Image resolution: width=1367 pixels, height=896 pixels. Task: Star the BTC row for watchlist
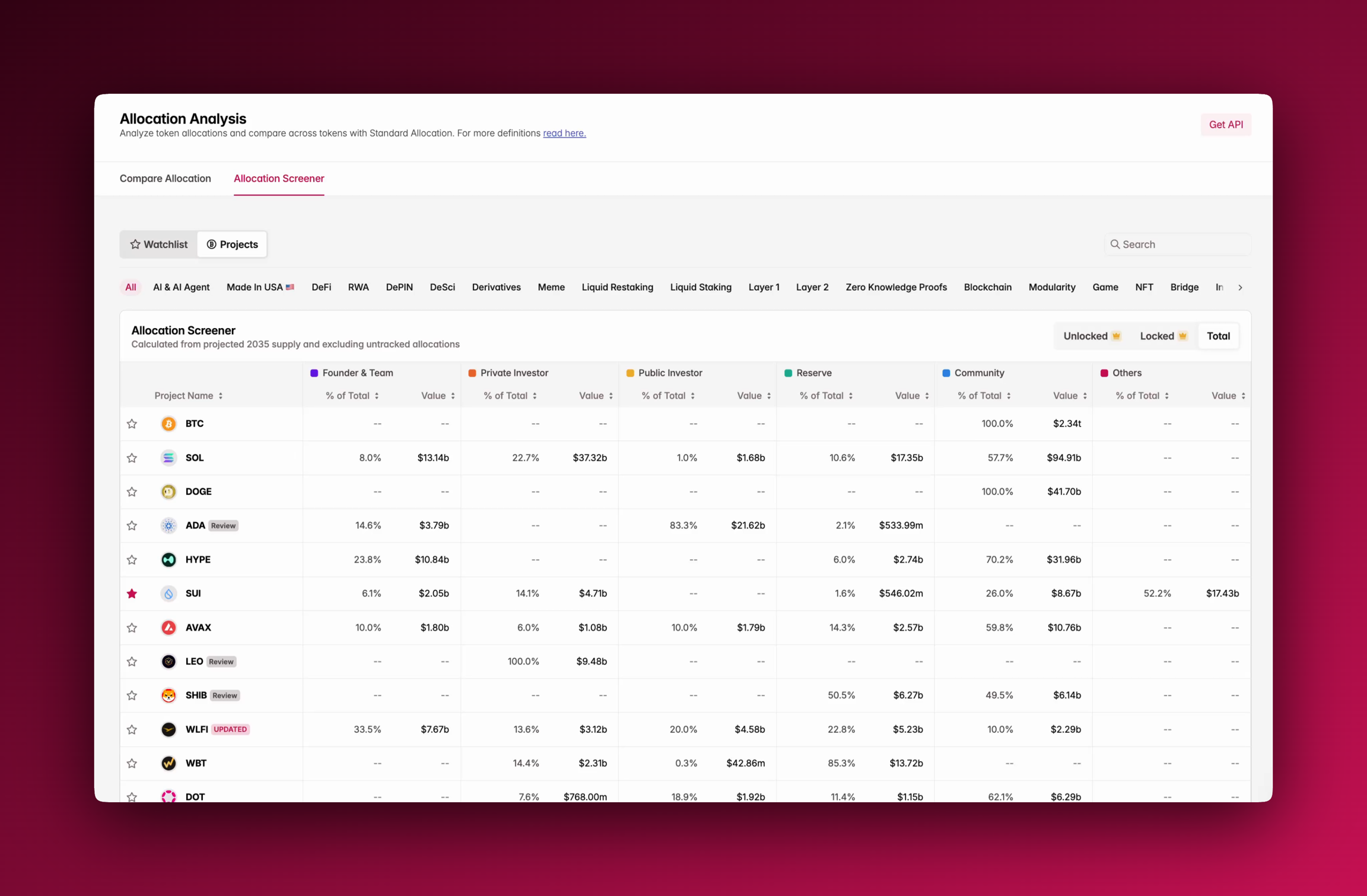click(x=132, y=424)
